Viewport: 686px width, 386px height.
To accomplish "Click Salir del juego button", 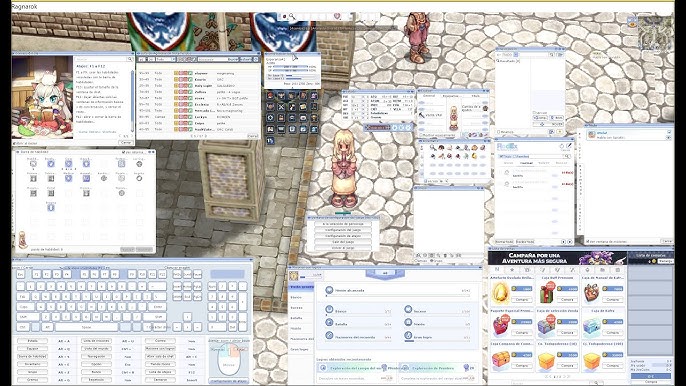I will pos(343,242).
